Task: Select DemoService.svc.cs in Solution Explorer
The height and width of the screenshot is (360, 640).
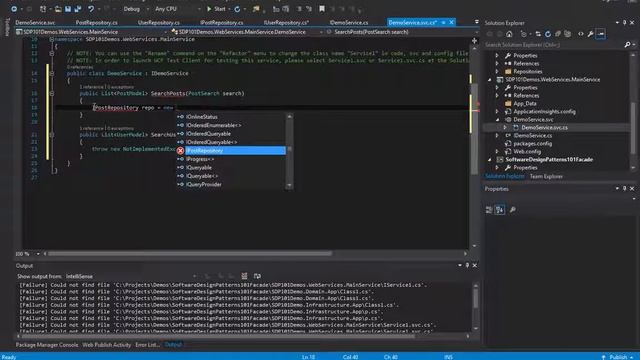Action: [544, 128]
